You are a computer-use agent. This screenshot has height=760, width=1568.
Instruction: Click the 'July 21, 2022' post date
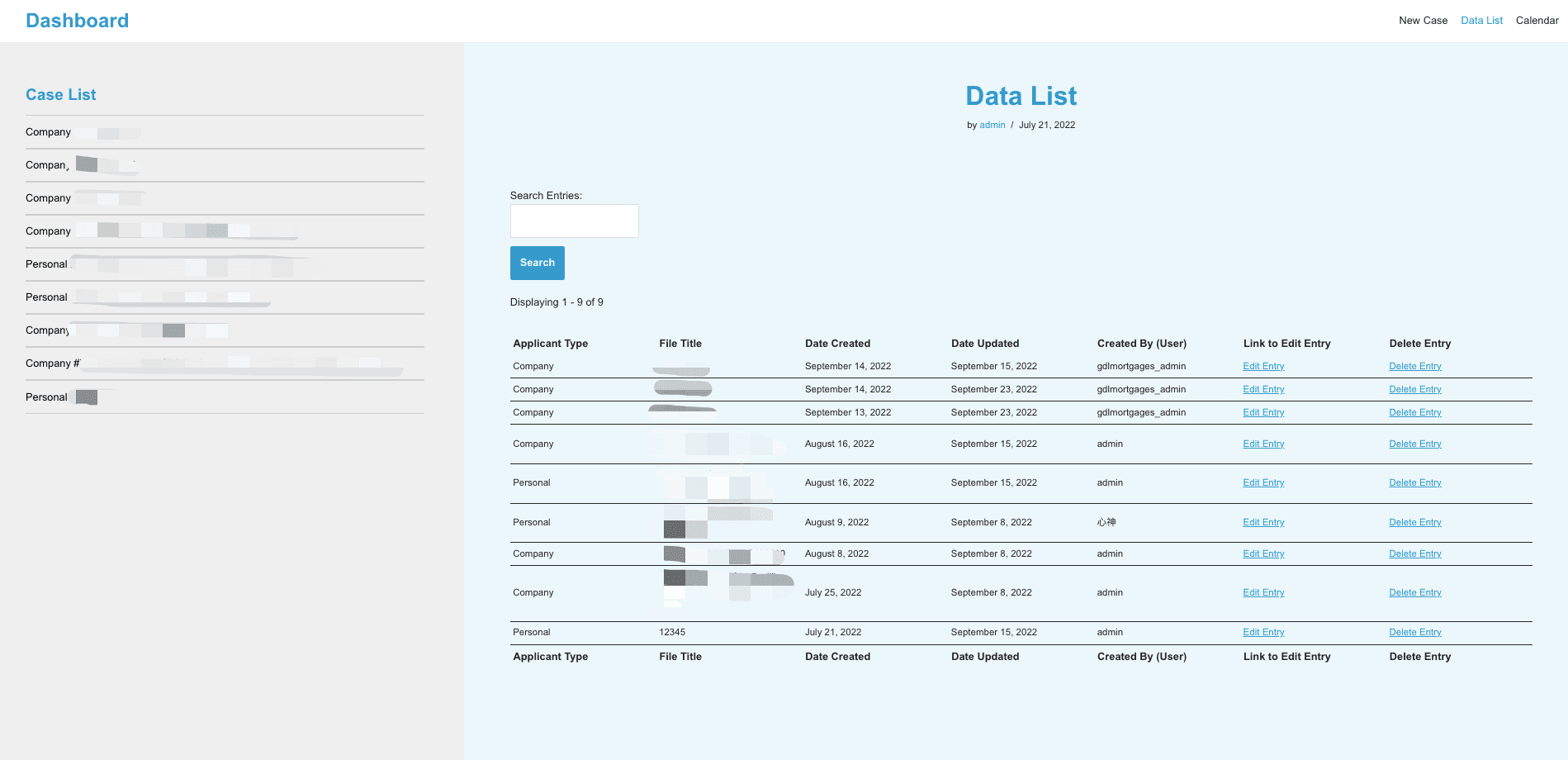[1046, 126]
